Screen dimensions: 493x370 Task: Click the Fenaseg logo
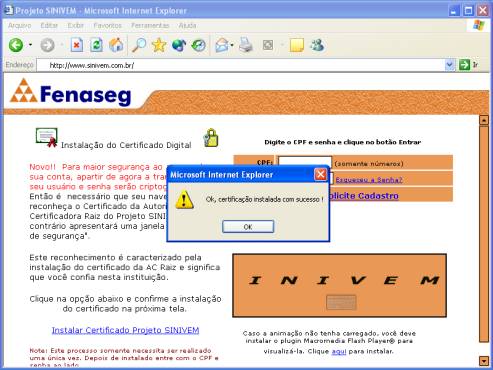coord(70,93)
